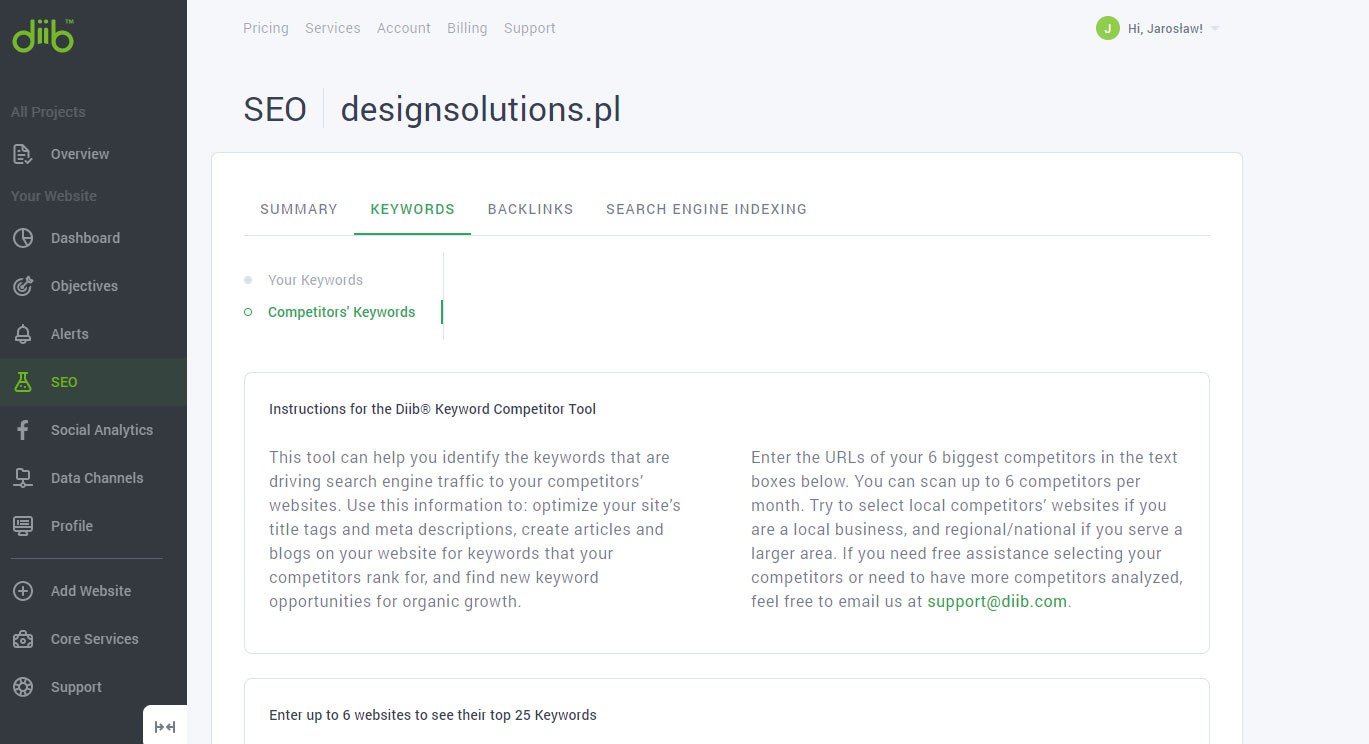The width and height of the screenshot is (1369, 744).
Task: Click the Core Services camera icon
Action: tap(23, 639)
